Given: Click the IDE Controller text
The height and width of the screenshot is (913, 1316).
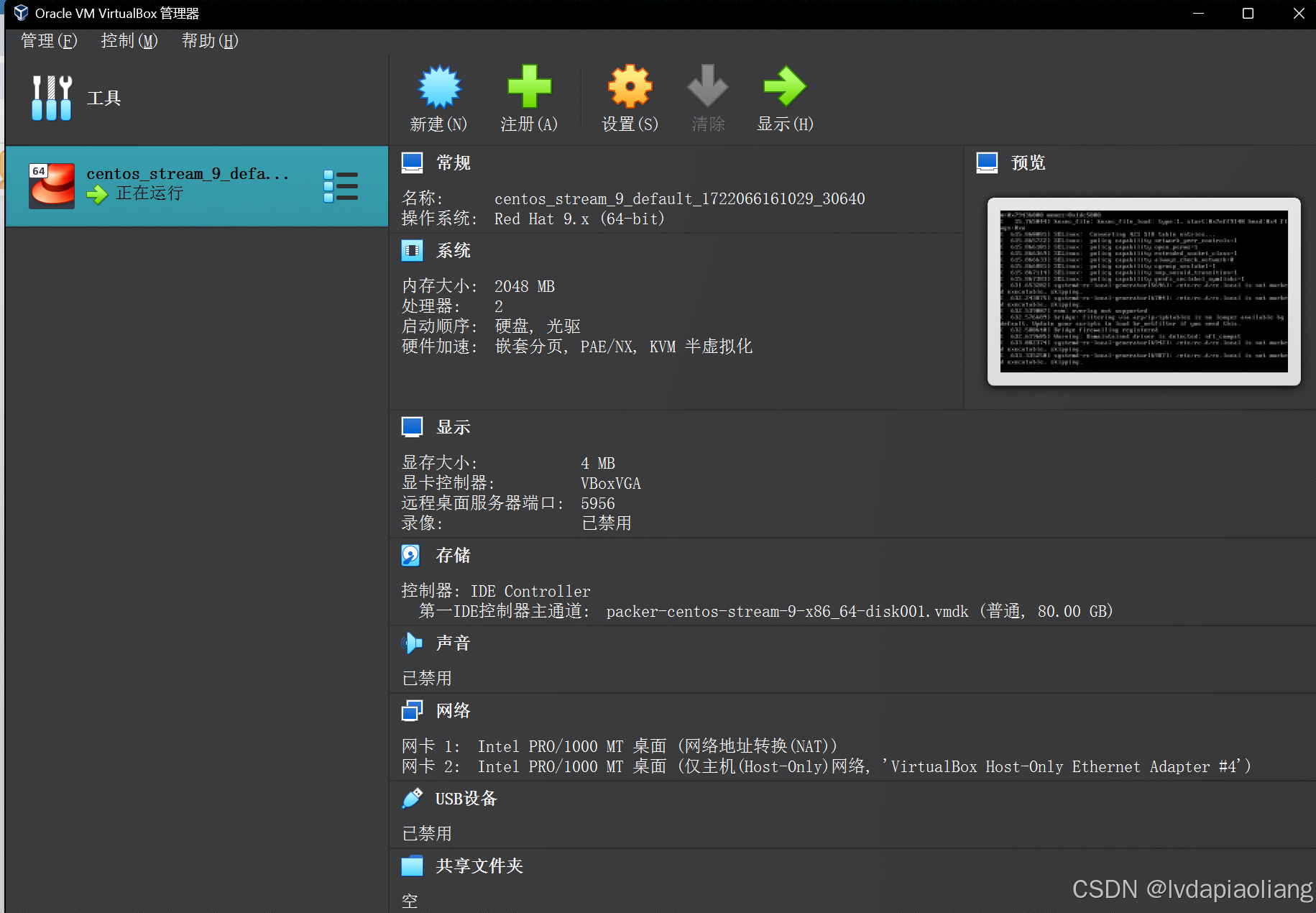Looking at the screenshot, I should (x=530, y=591).
